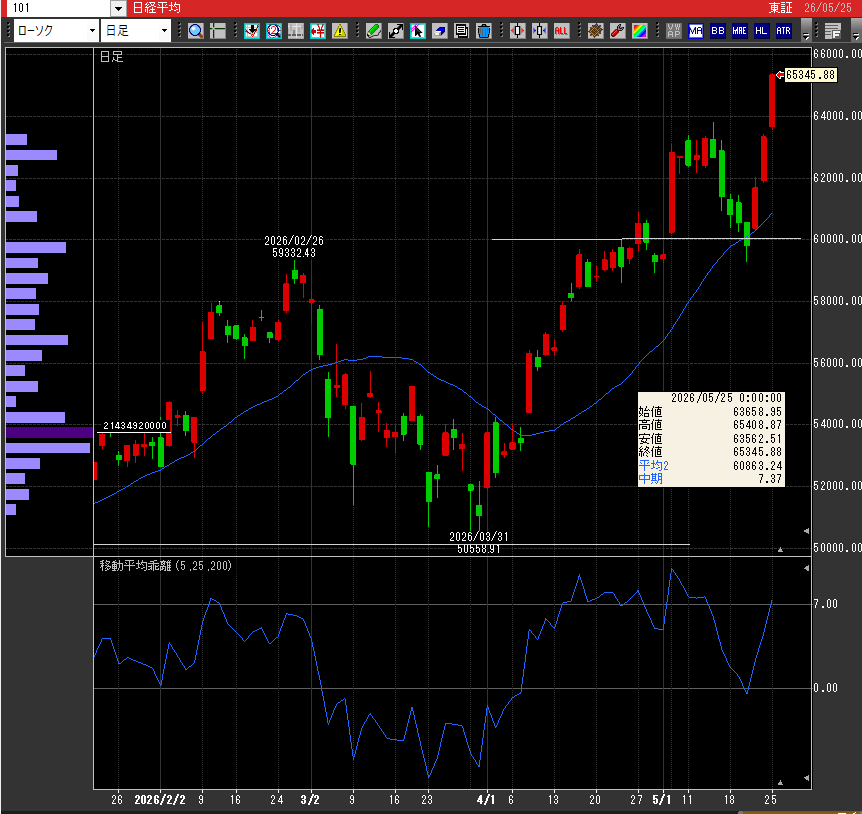The image size is (862, 814).
Task: Toggle the HL high-low indicator
Action: tap(761, 31)
